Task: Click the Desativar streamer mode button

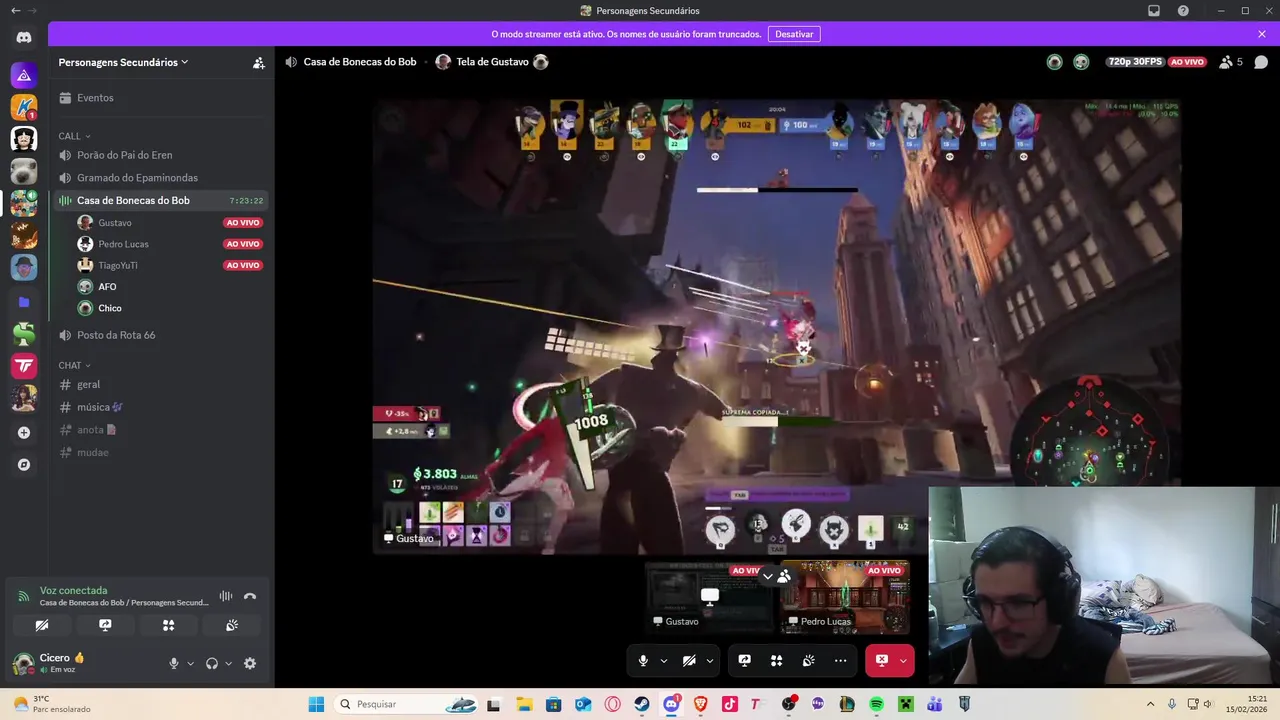Action: pos(794,34)
